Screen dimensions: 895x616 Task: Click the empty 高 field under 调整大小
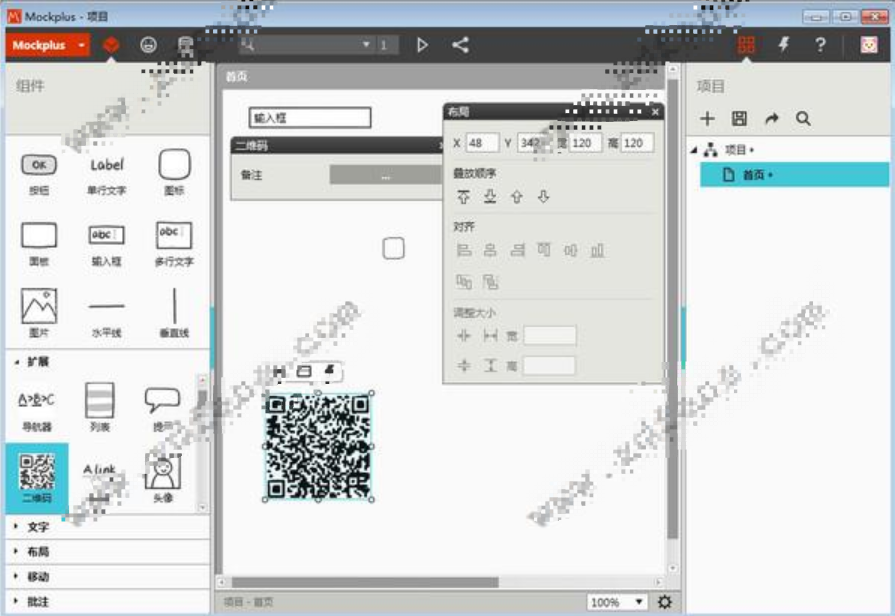549,365
